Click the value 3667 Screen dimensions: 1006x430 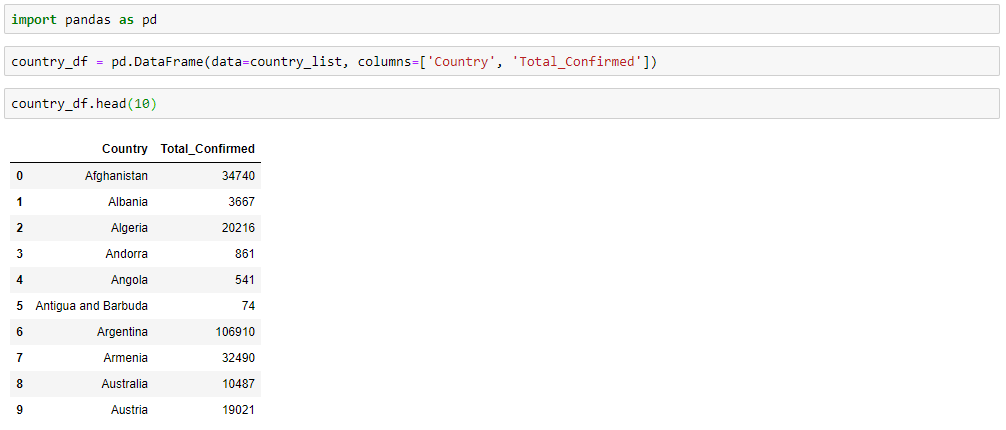point(241,202)
